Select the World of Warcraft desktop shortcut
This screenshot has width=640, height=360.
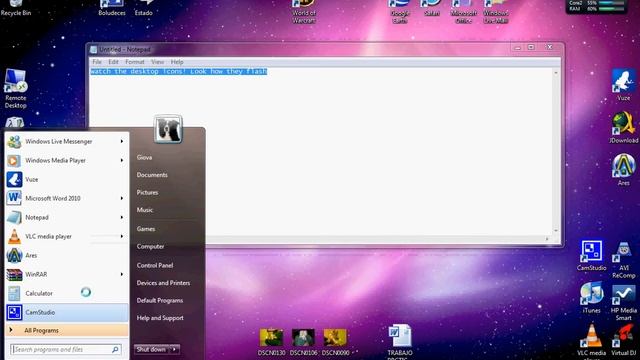304,11
